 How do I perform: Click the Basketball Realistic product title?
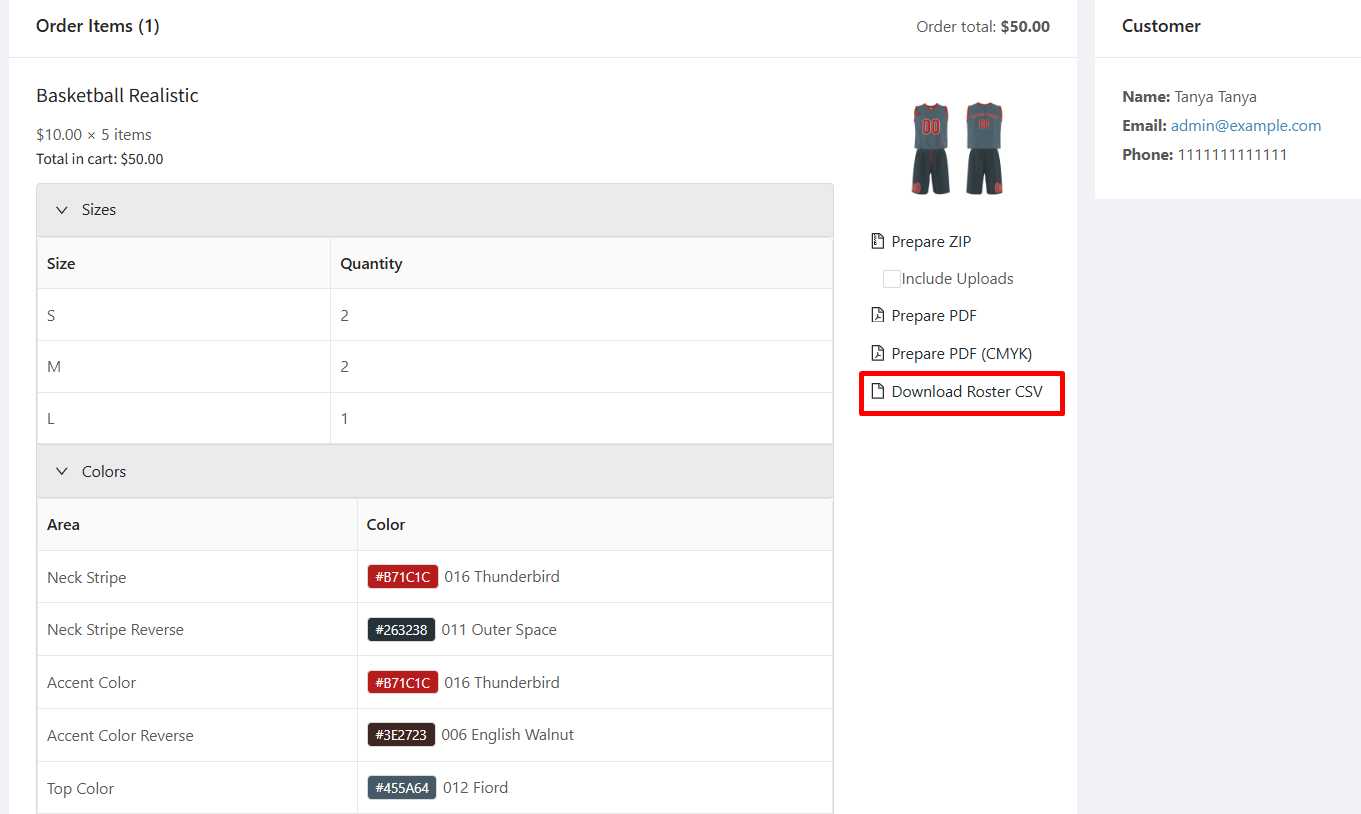(117, 96)
